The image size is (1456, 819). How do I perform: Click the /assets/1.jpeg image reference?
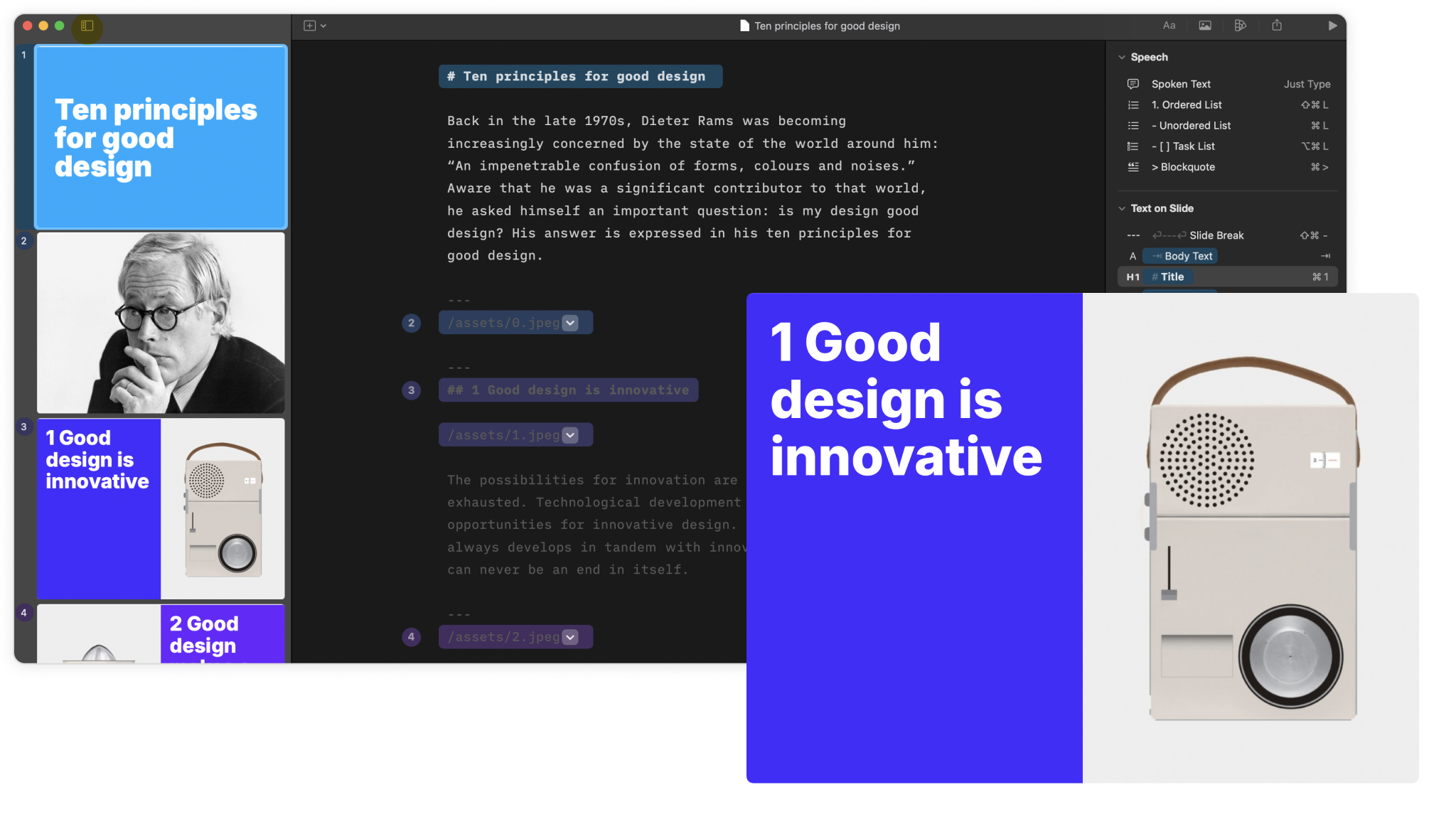(503, 435)
